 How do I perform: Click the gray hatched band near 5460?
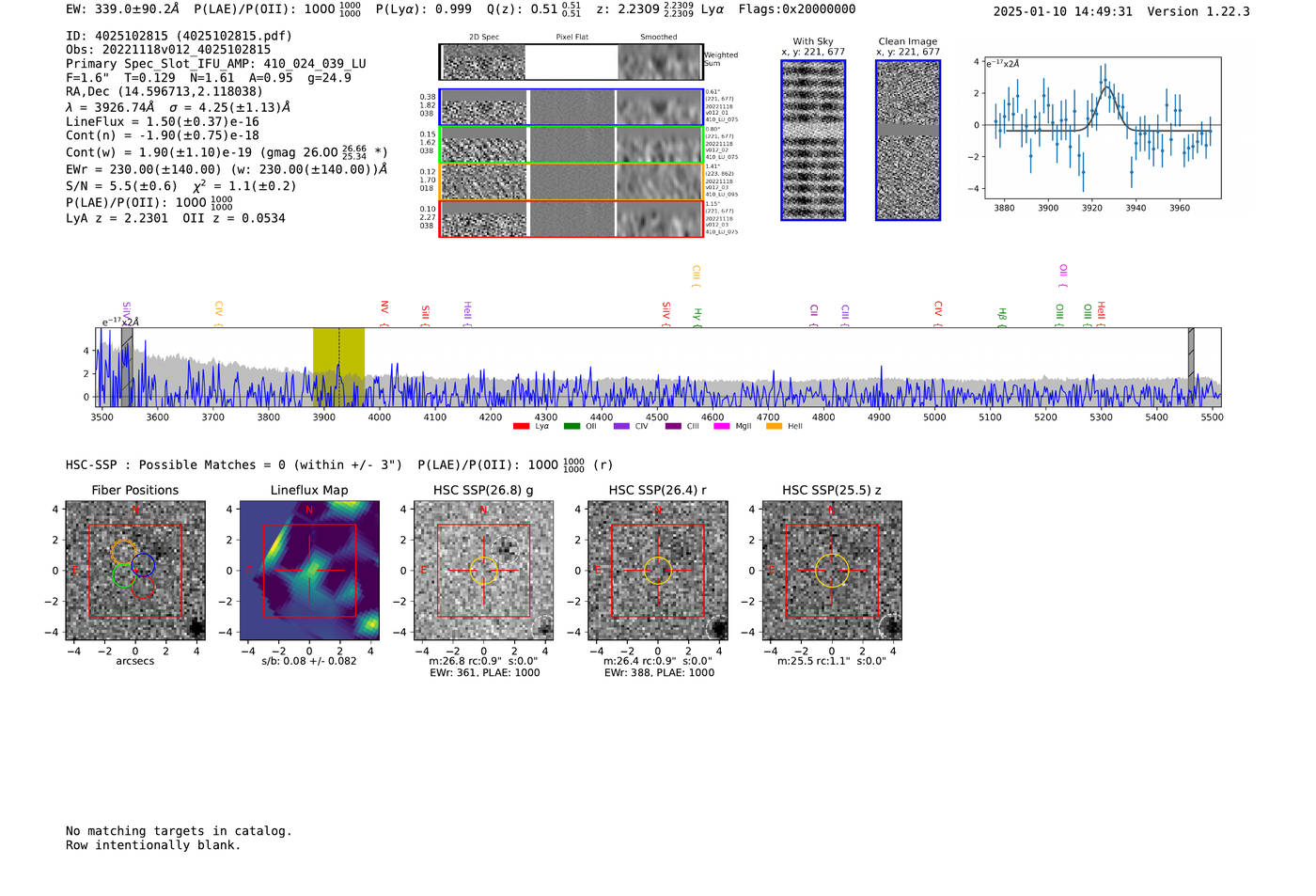1191,367
